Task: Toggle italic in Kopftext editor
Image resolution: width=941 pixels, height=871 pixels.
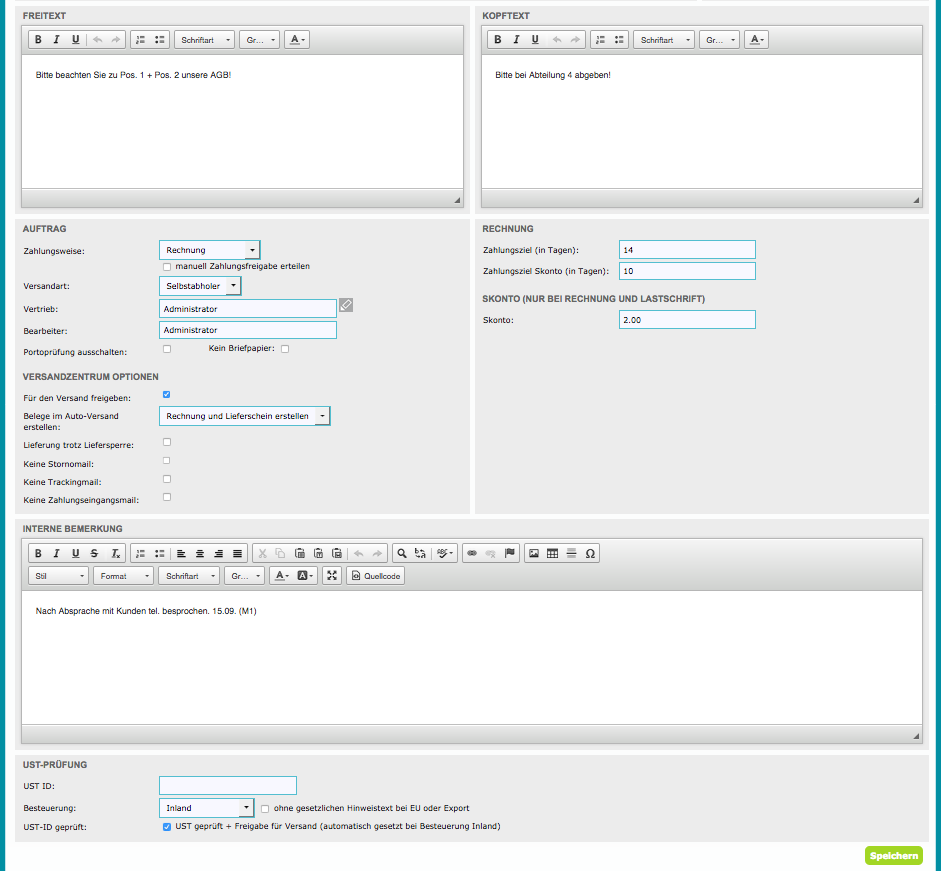Action: coord(515,40)
